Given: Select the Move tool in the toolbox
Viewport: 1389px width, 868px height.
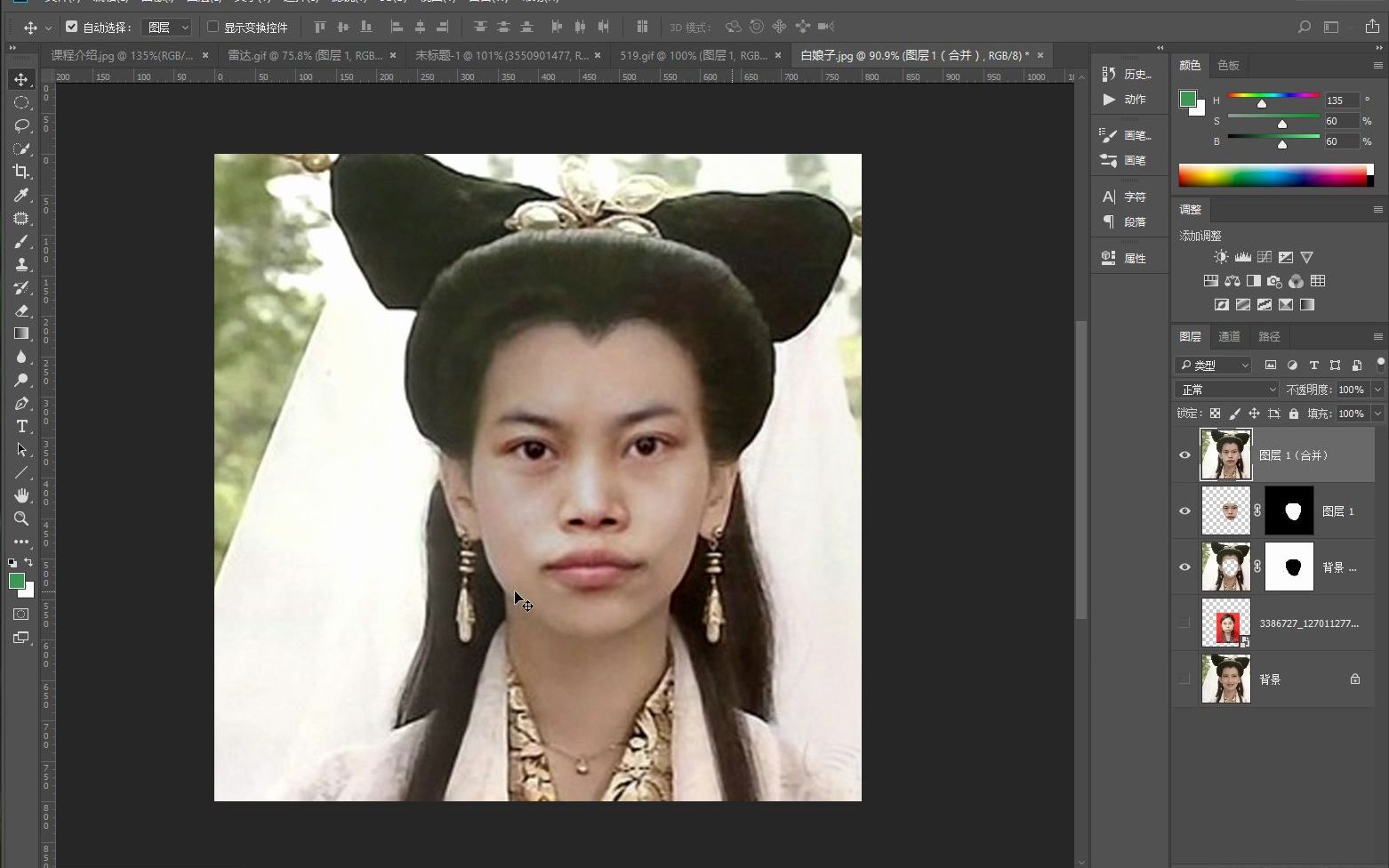Looking at the screenshot, I should point(21,79).
